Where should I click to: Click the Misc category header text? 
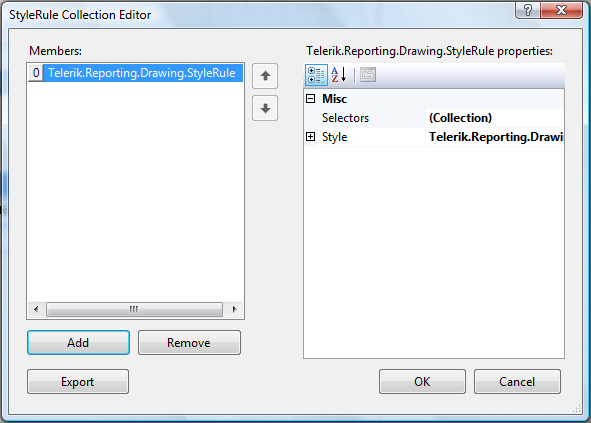click(x=334, y=99)
